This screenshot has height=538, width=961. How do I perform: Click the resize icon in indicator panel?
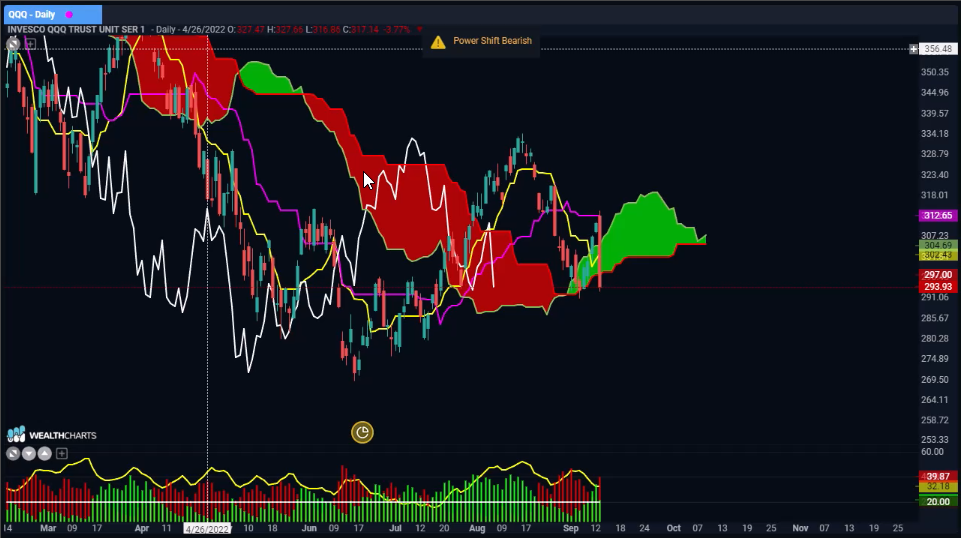coord(13,453)
